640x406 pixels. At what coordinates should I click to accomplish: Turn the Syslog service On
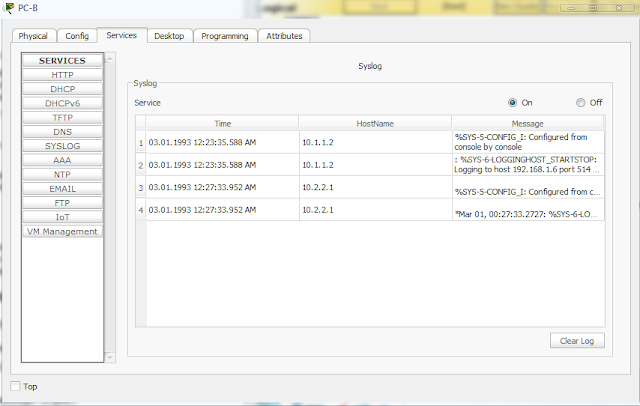click(512, 102)
